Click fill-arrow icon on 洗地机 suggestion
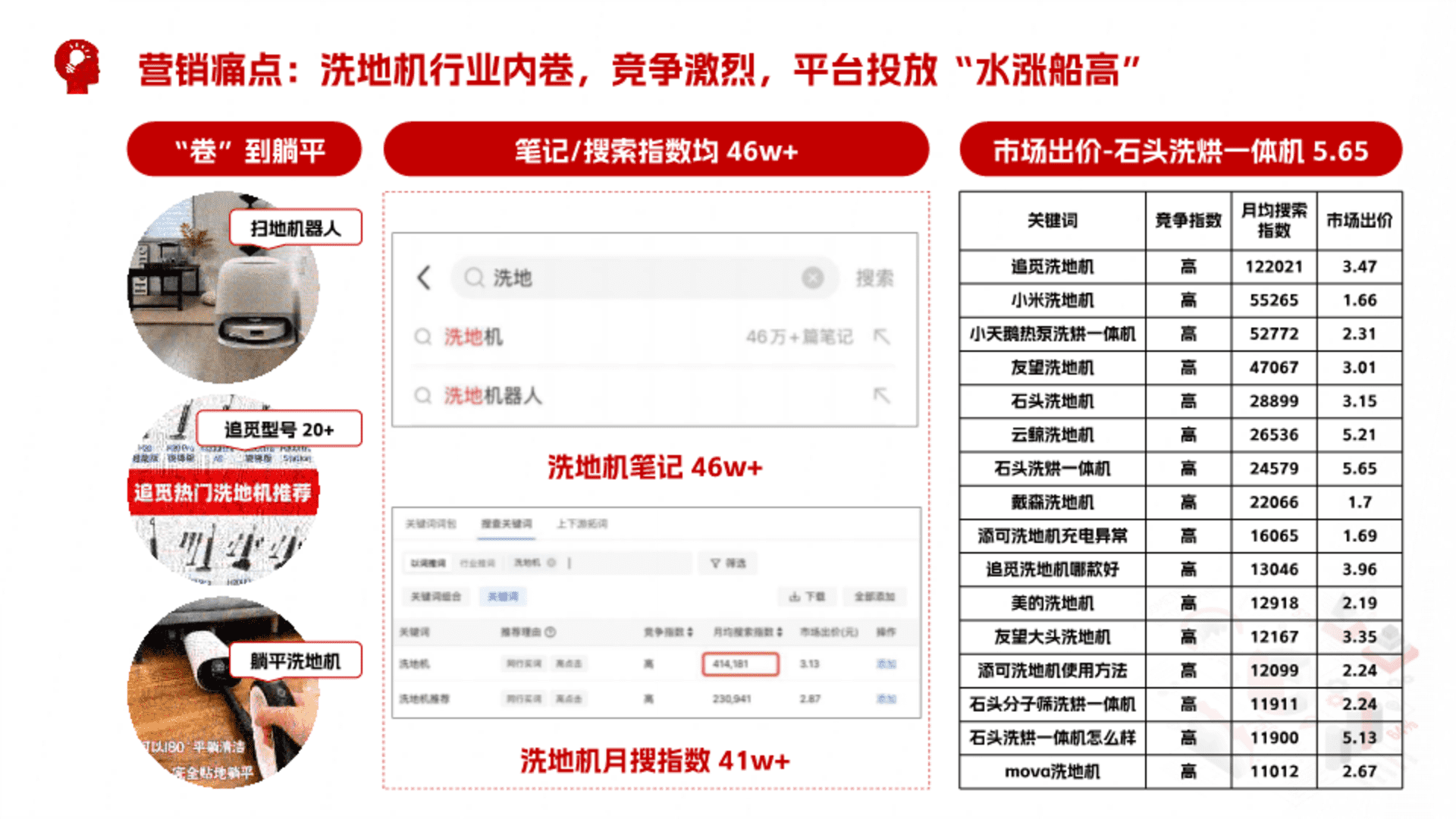The height and width of the screenshot is (819, 1456). click(x=880, y=336)
